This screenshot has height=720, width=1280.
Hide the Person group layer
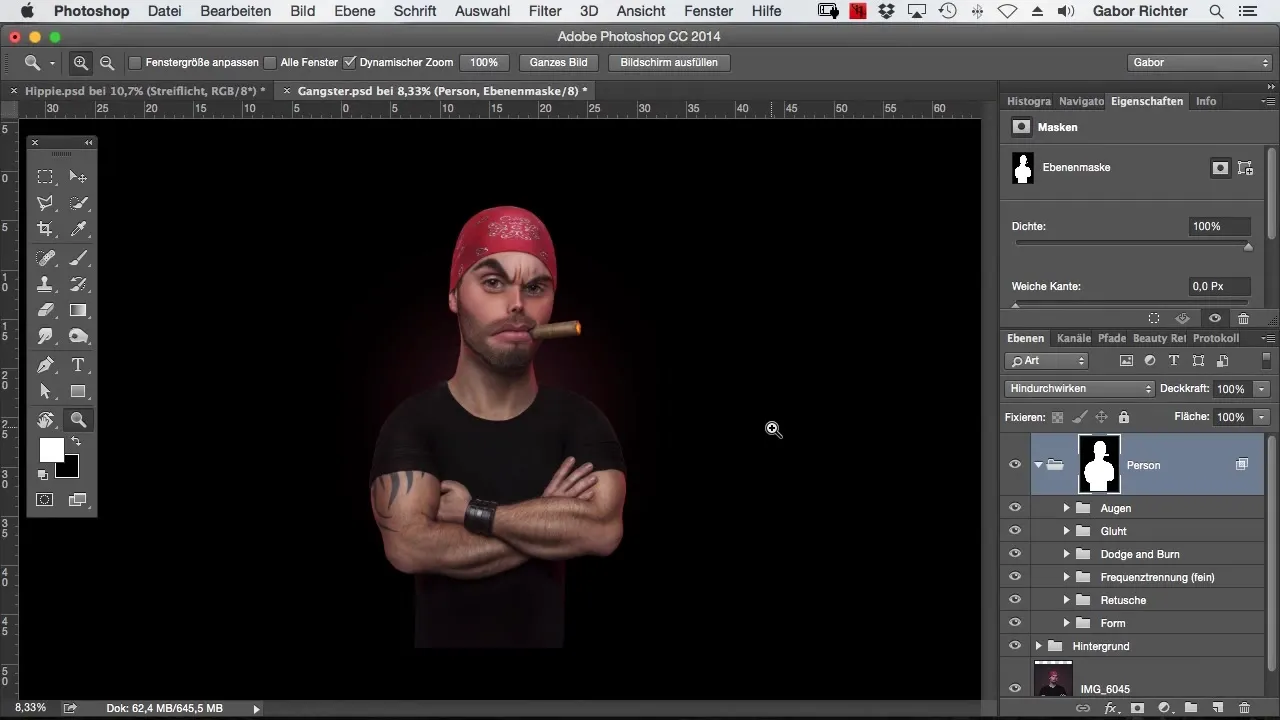1015,465
